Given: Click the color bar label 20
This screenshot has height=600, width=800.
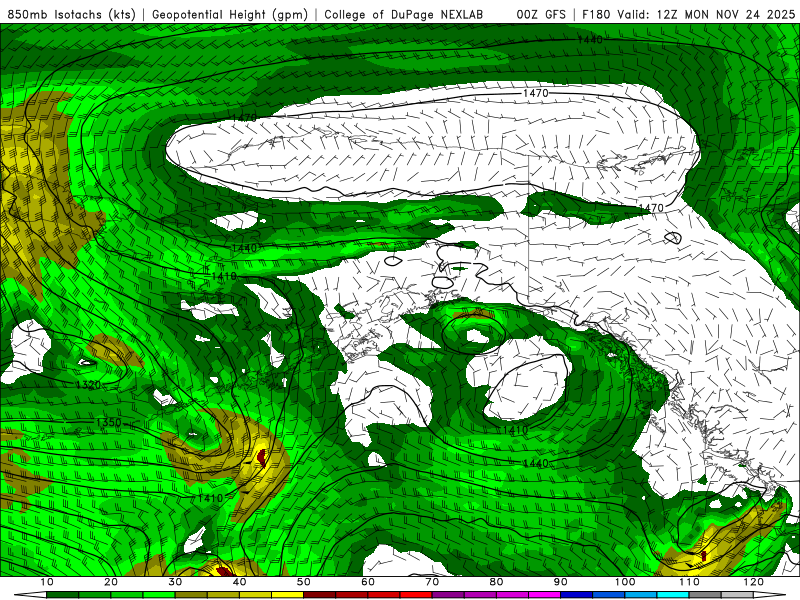Looking at the screenshot, I should click(x=111, y=582).
